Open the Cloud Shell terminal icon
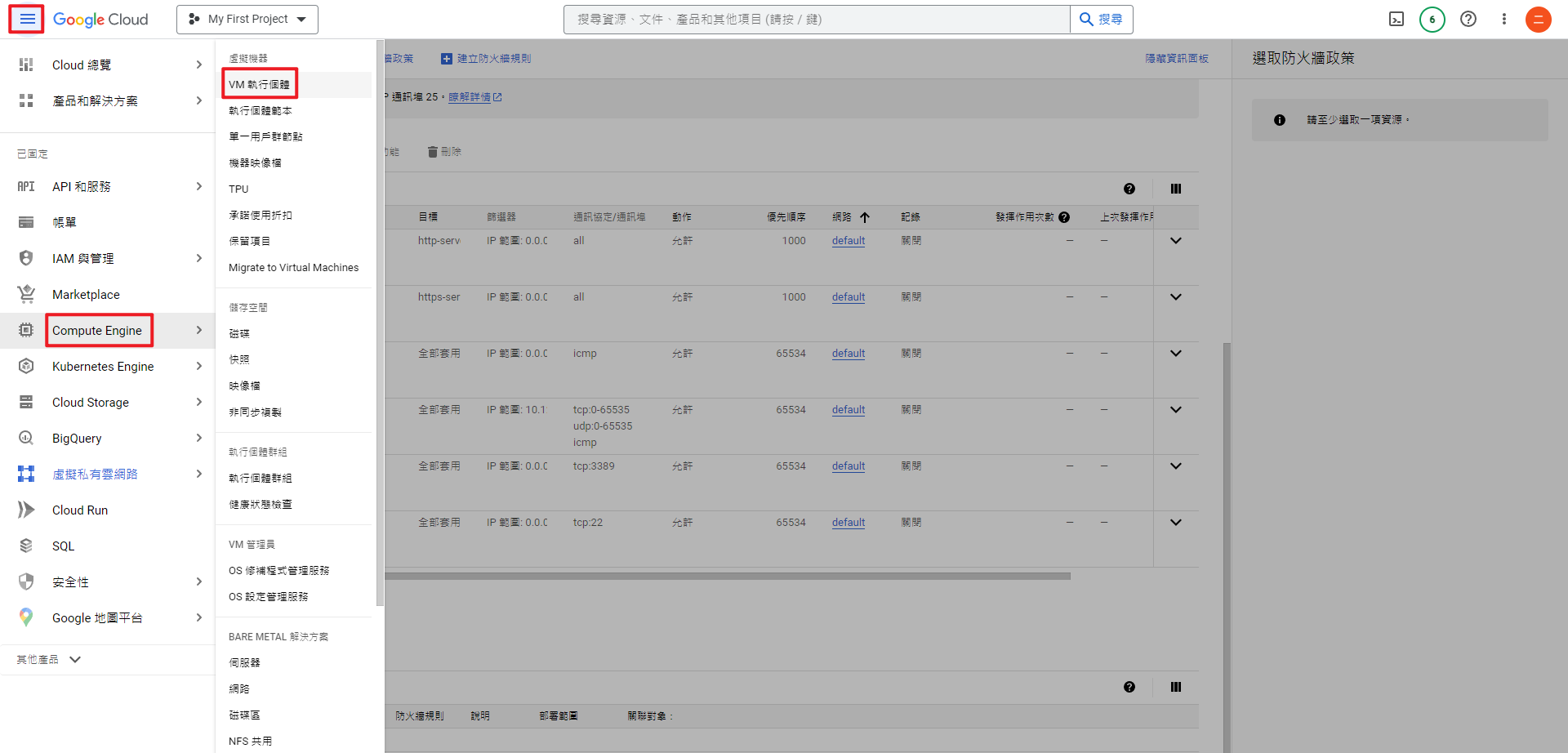Screen dimensions: 1568x753 tap(1396, 19)
